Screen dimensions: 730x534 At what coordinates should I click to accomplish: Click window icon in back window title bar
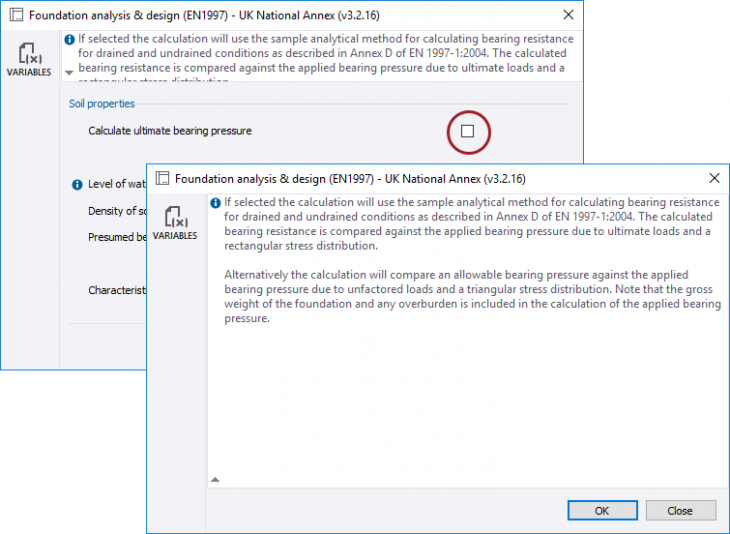[x=16, y=15]
